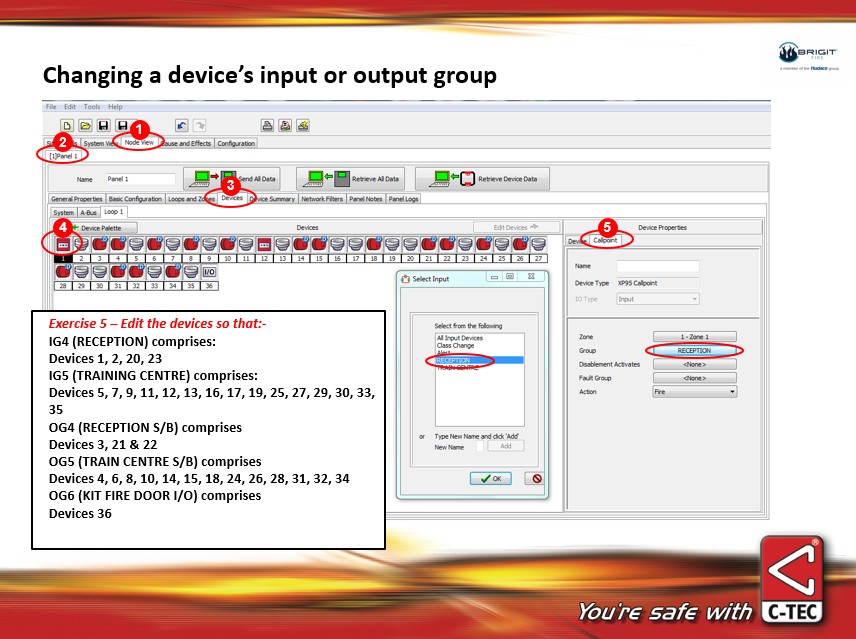Open the Tools menu
Screen dimensions: 856x639
click(92, 106)
